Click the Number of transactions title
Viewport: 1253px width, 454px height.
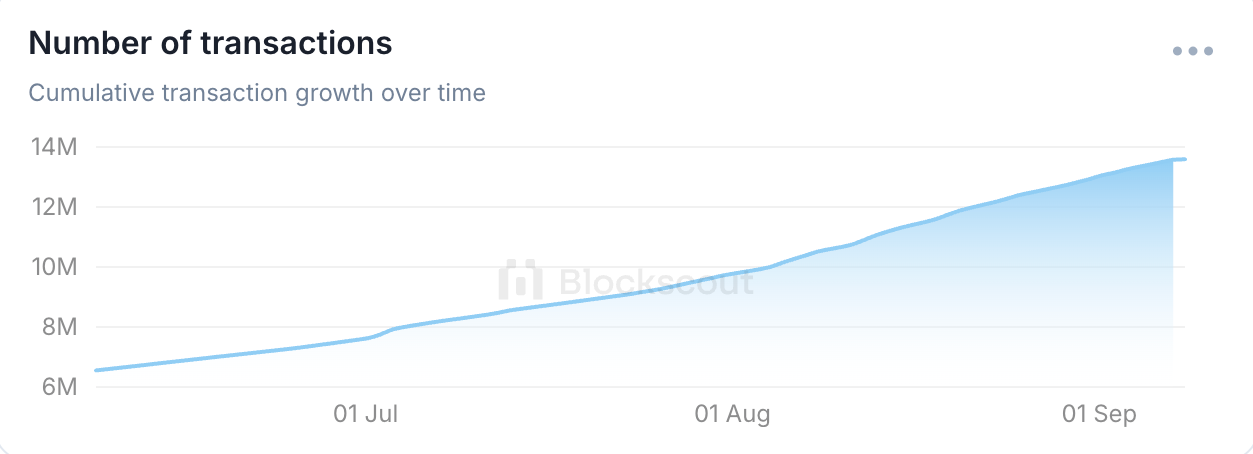click(x=210, y=43)
